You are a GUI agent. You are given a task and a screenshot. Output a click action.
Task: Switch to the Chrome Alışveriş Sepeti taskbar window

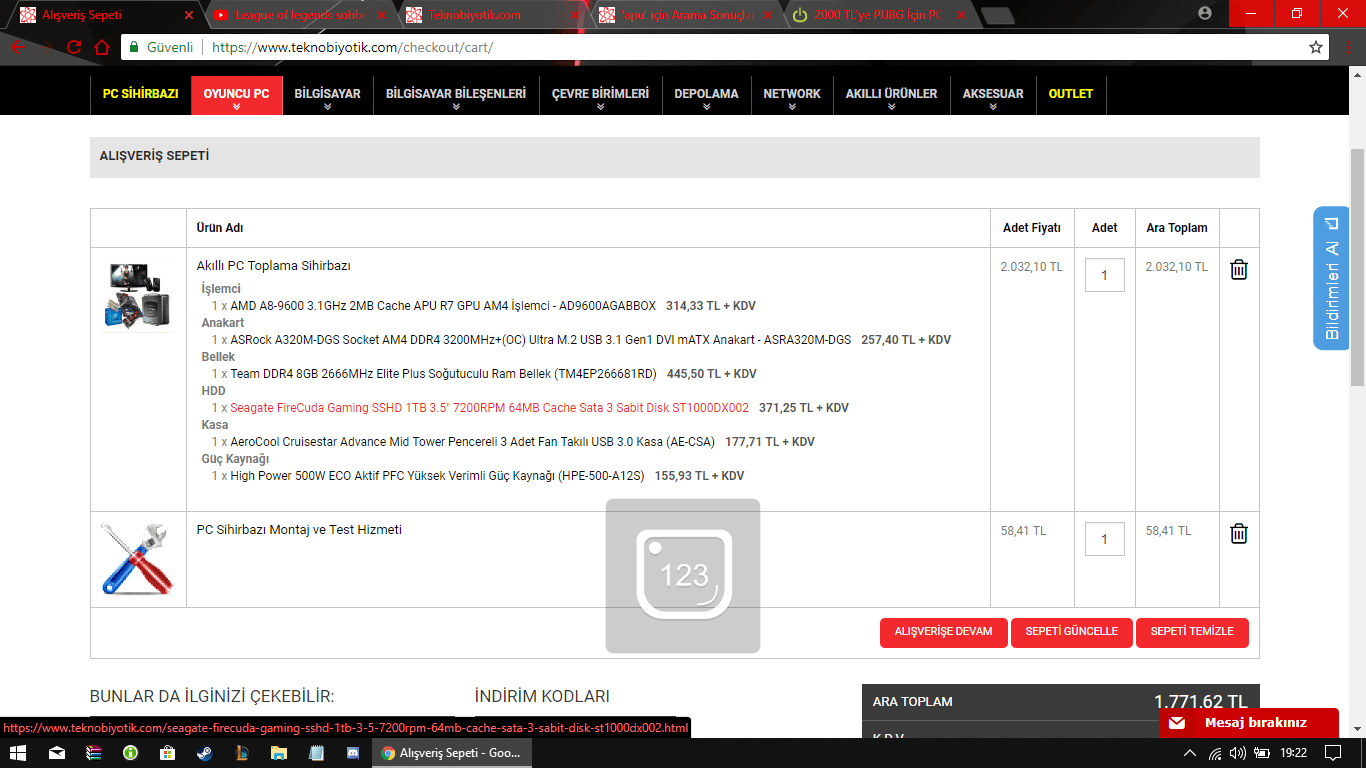tap(452, 753)
